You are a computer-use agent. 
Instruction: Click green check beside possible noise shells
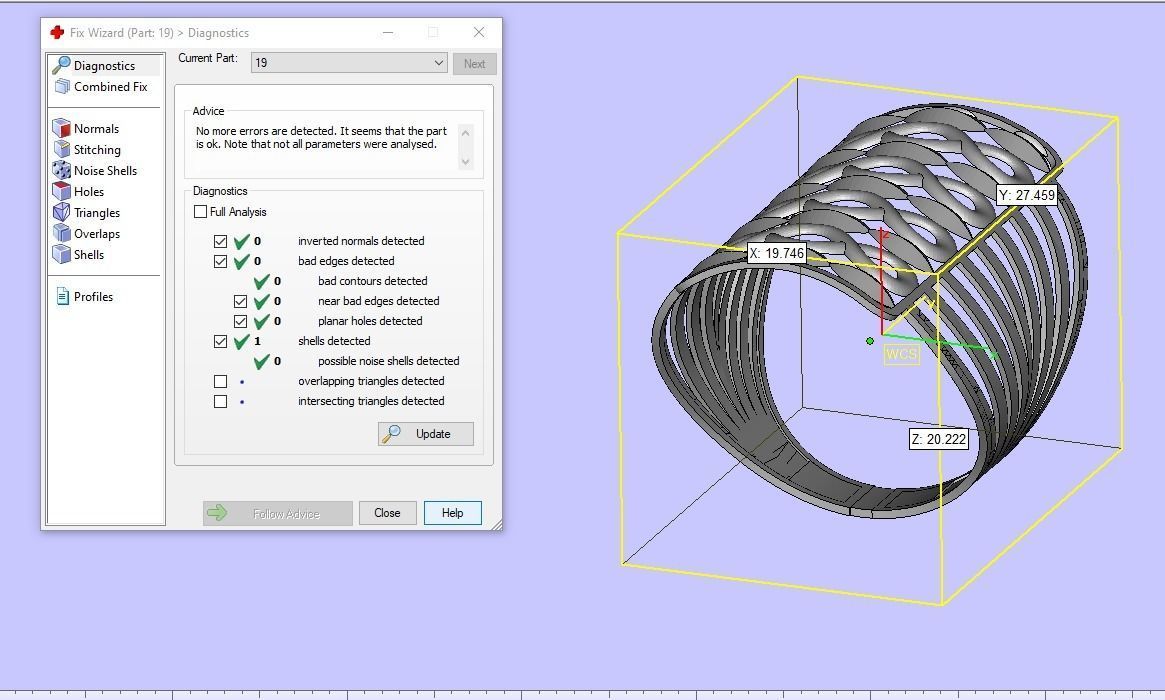(x=262, y=361)
